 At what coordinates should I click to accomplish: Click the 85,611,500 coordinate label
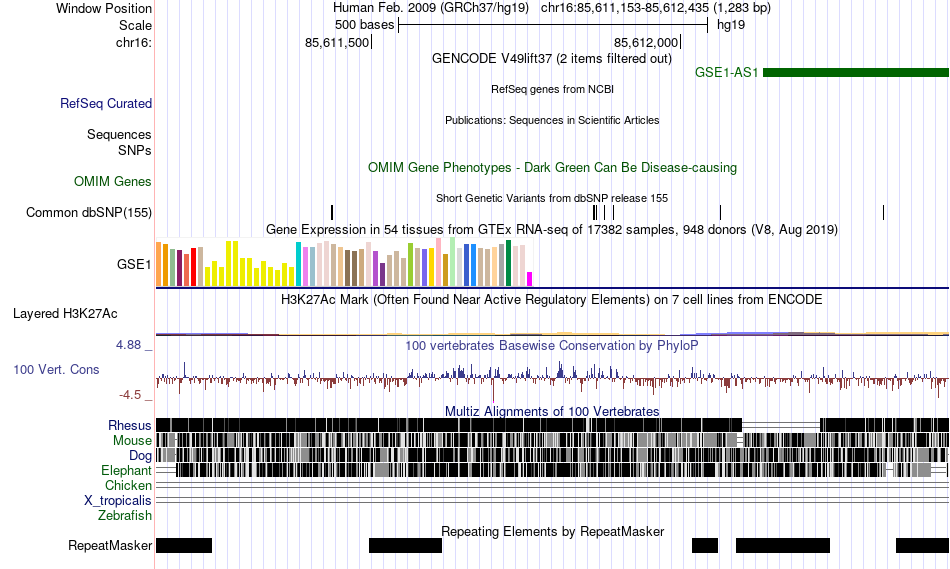point(337,42)
